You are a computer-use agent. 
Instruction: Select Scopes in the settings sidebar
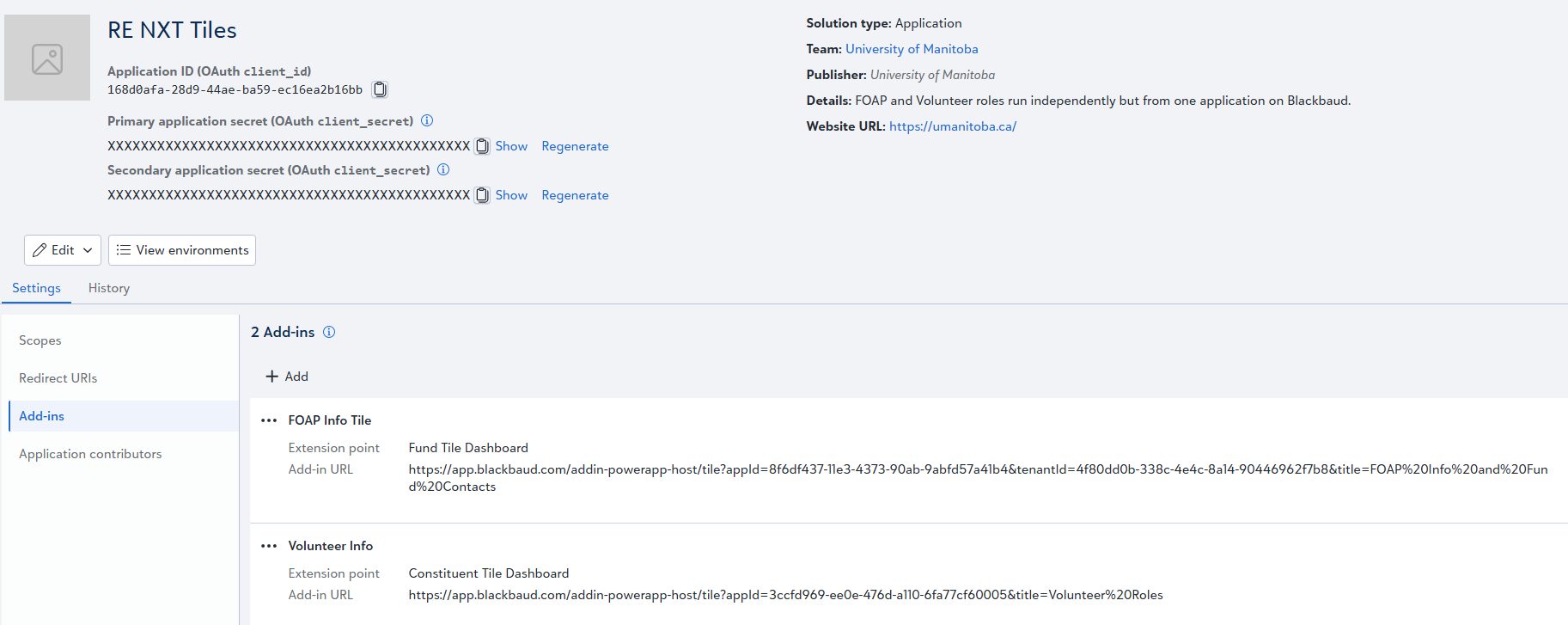40,340
